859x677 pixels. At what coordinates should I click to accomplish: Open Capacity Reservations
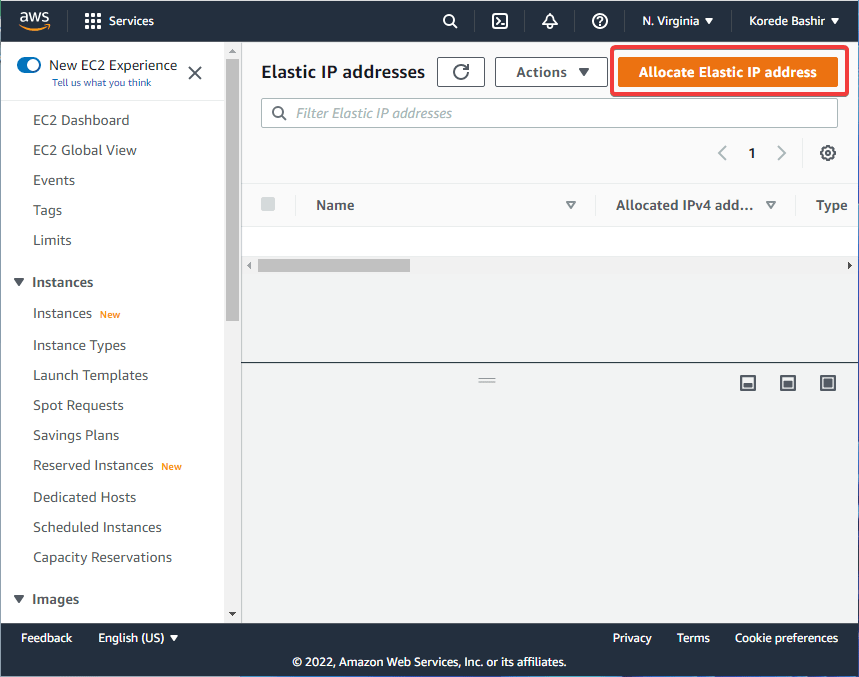pyautogui.click(x=102, y=557)
